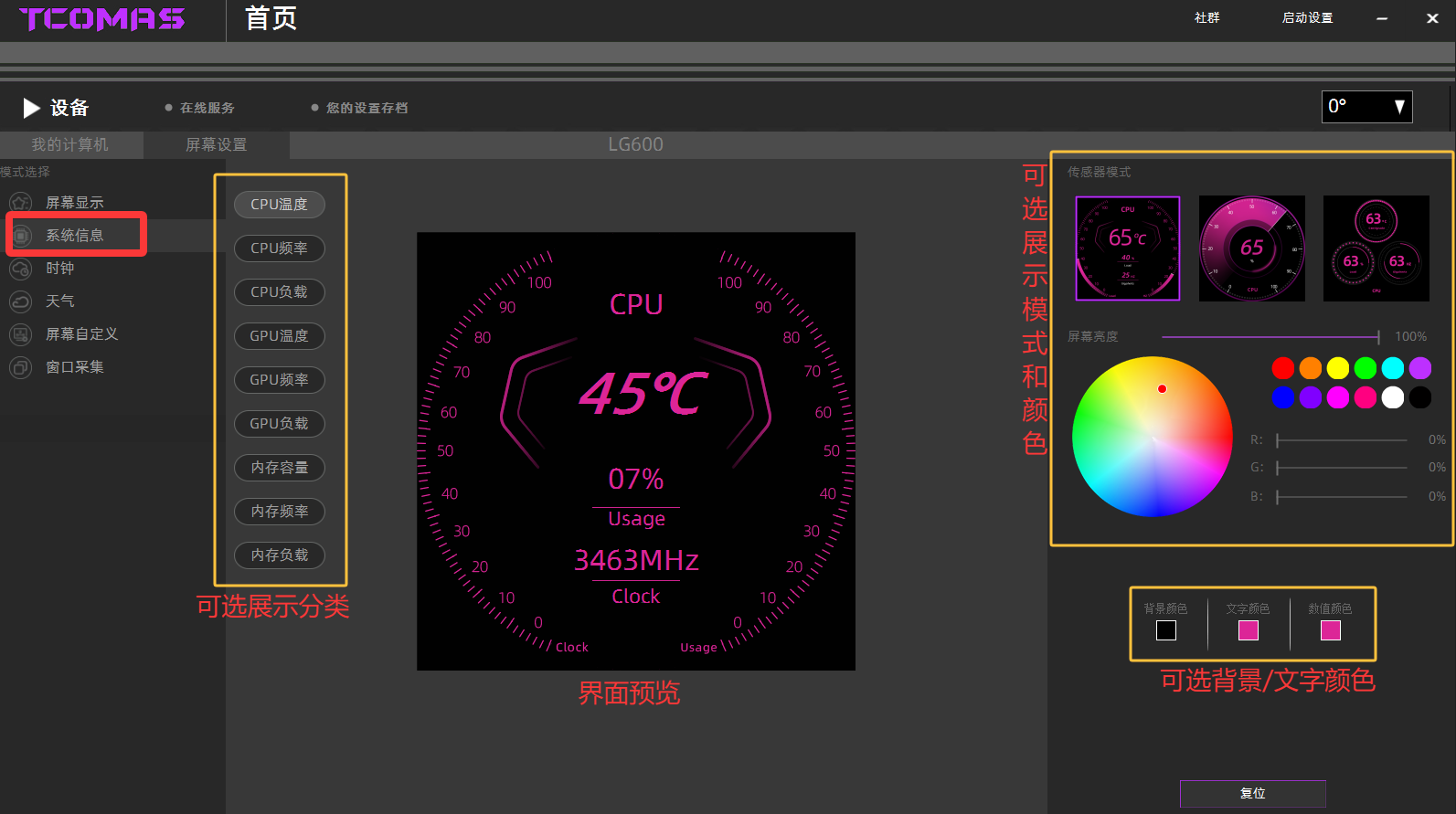Choose the 天气 weather icon
This screenshot has height=814, width=1456.
(x=20, y=301)
